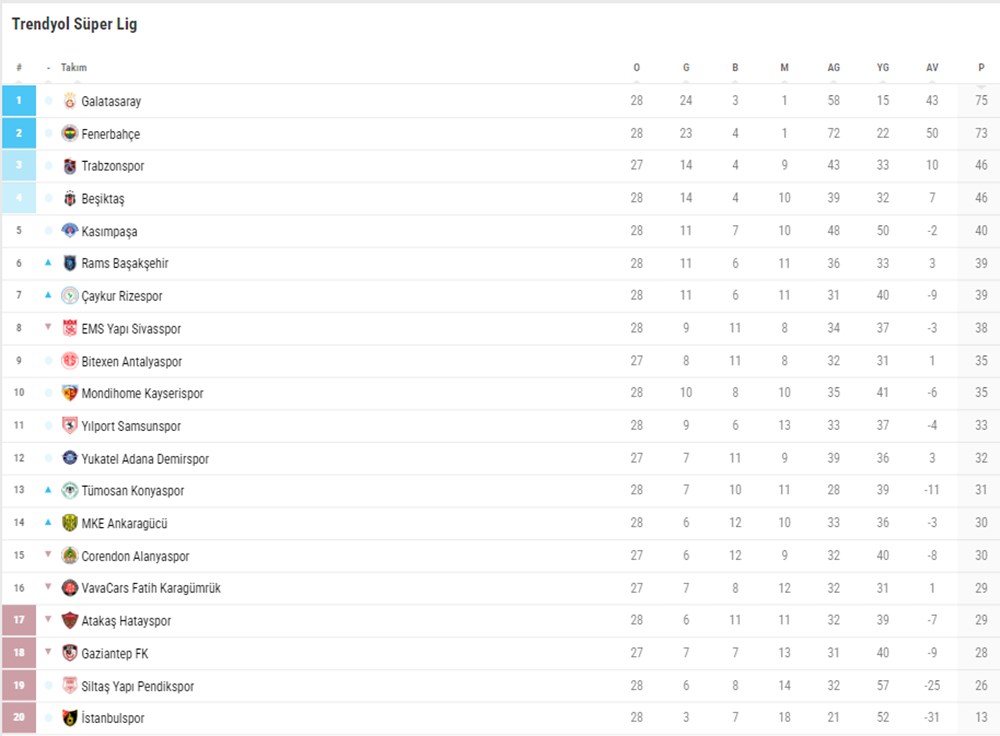Viewport: 1000px width, 736px height.
Task: Click Çaykur Rizespor's blue up arrow
Action: click(x=48, y=296)
